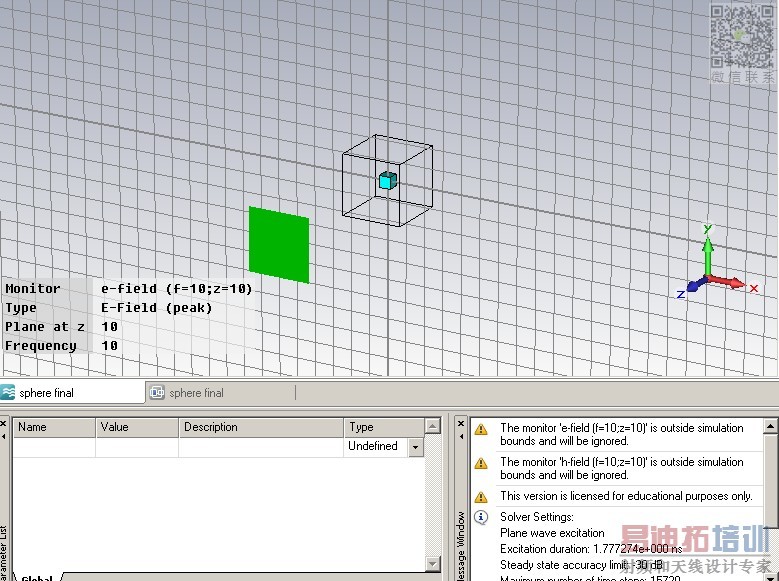Click warning icon for educational license message
The image size is (779, 581).
pyautogui.click(x=481, y=497)
